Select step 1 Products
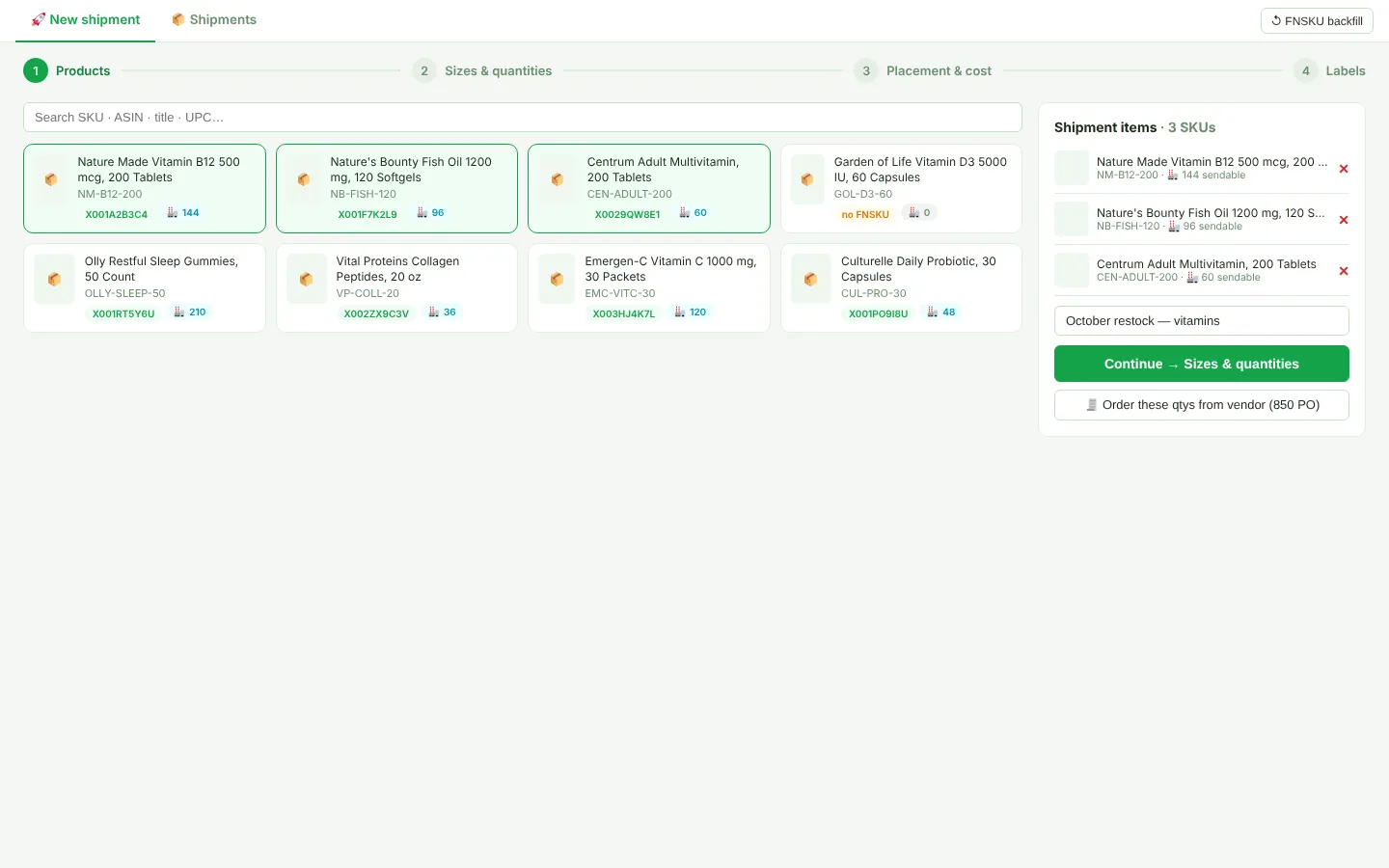 pos(67,70)
